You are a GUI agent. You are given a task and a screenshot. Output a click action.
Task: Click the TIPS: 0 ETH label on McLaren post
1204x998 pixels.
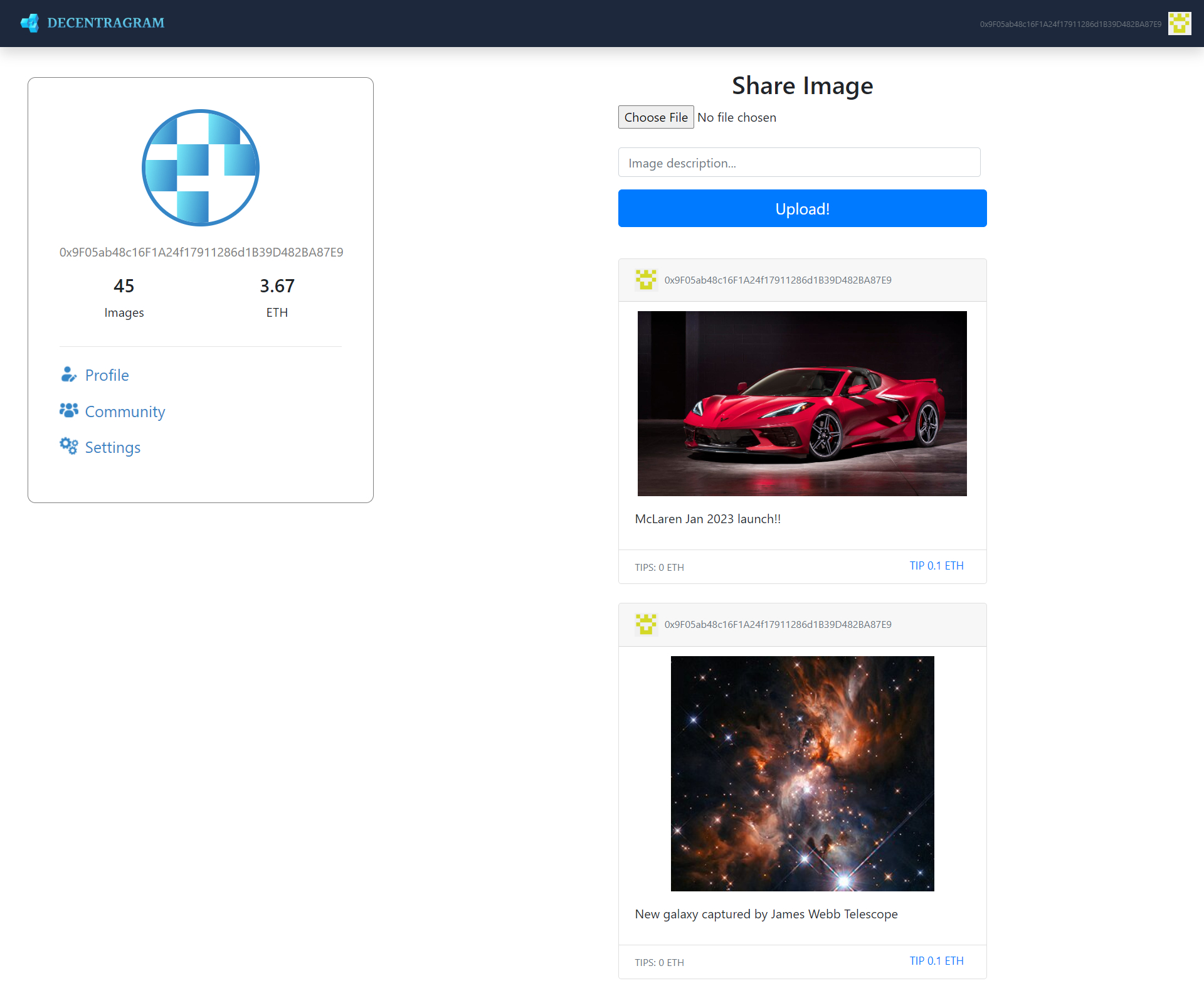coord(659,566)
